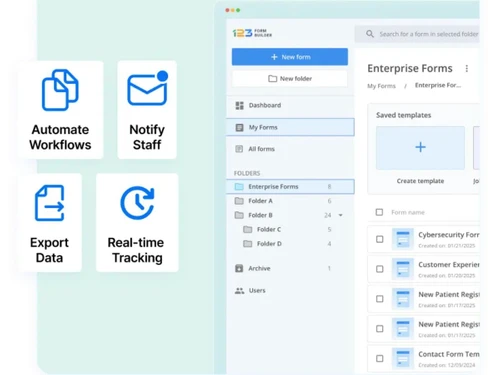The height and width of the screenshot is (375, 500).
Task: Open the Customer Experience form entry
Action: pos(423,269)
